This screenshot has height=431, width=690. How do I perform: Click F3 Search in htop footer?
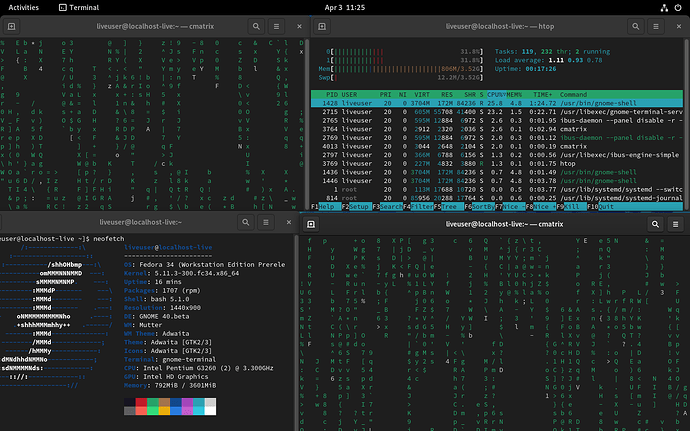(387, 206)
